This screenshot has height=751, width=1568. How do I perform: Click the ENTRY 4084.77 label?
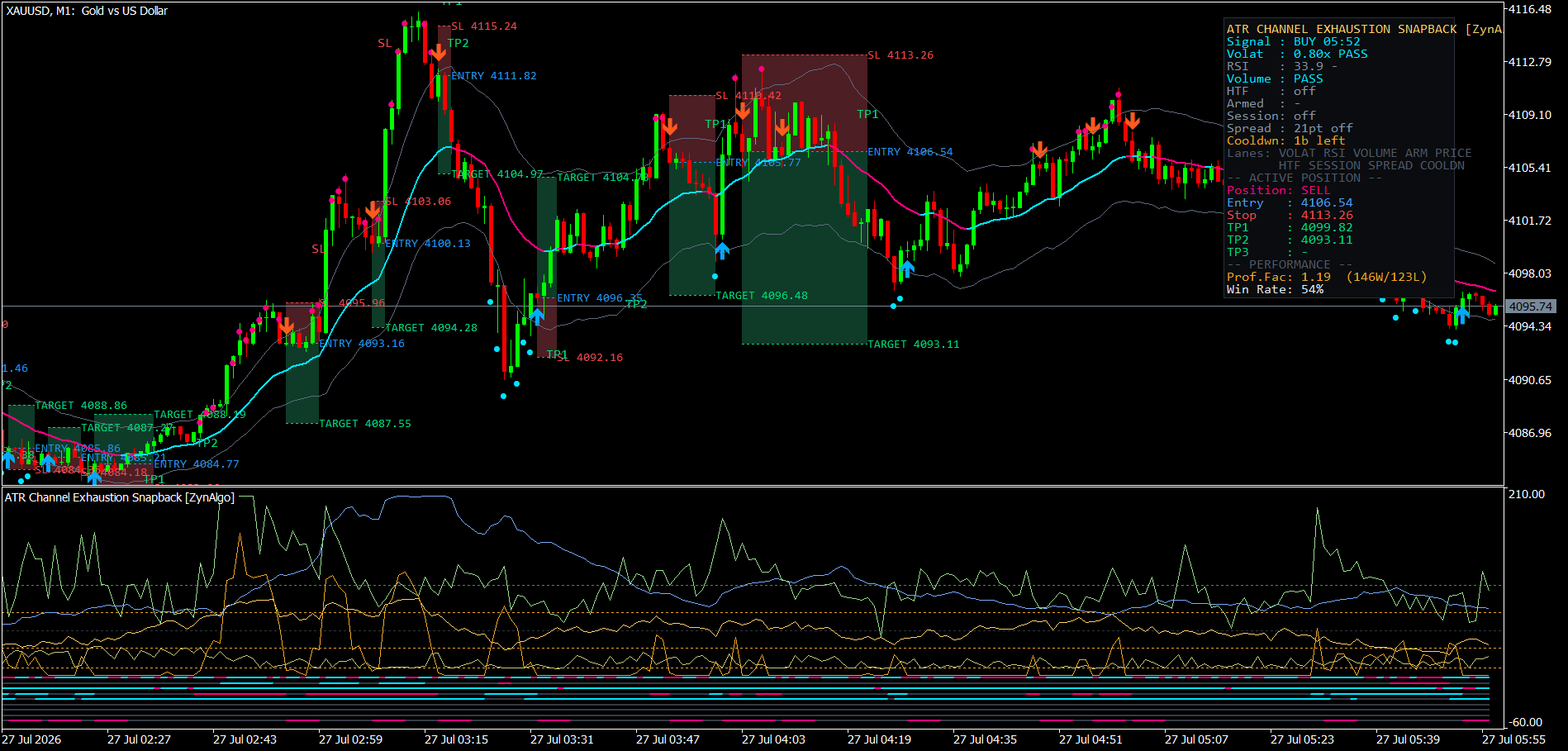197,464
